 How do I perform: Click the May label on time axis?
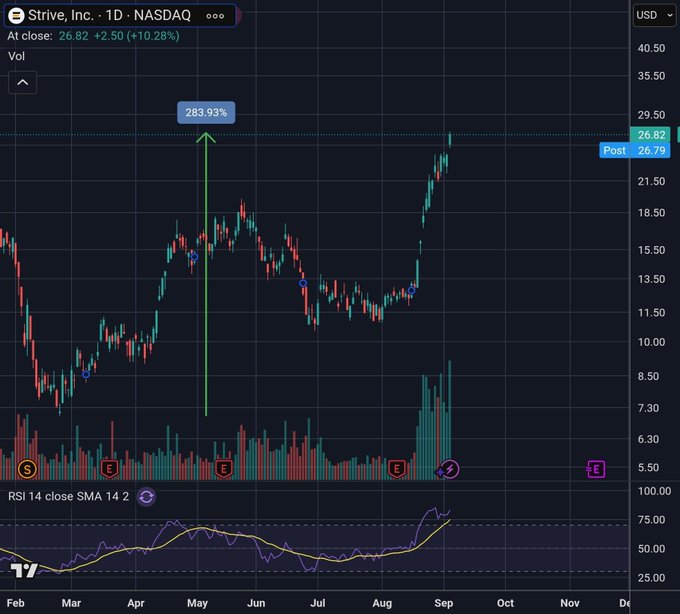click(x=197, y=603)
